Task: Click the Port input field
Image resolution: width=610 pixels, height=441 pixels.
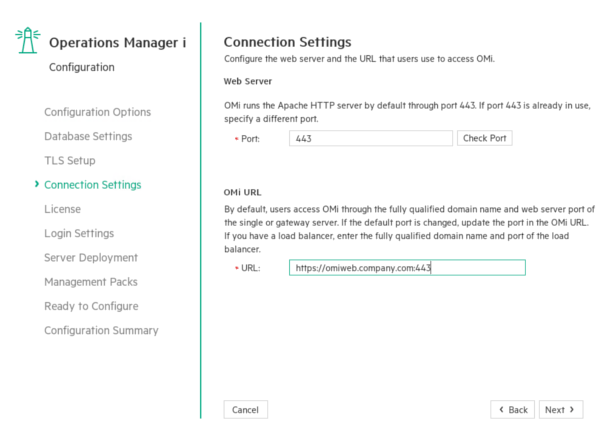Action: (x=371, y=138)
